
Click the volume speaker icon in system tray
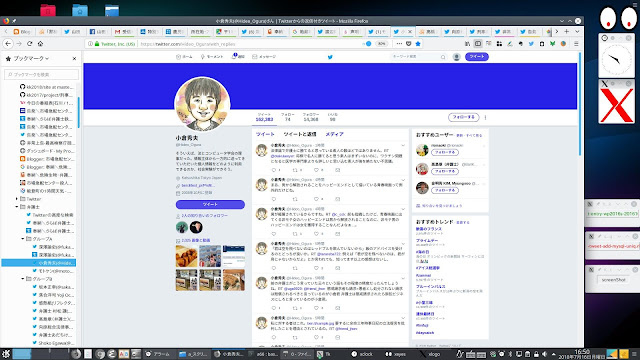click(544, 354)
